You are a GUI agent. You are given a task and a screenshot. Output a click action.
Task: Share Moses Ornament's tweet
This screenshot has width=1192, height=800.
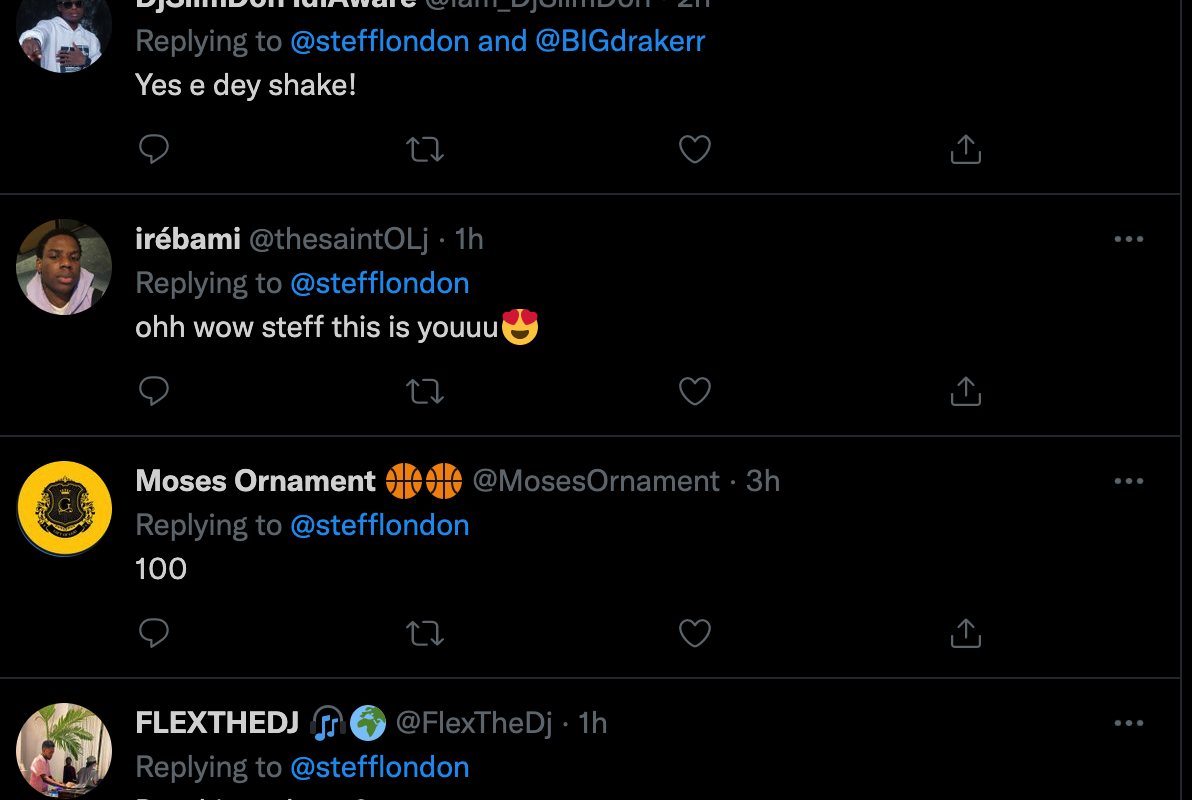point(965,633)
